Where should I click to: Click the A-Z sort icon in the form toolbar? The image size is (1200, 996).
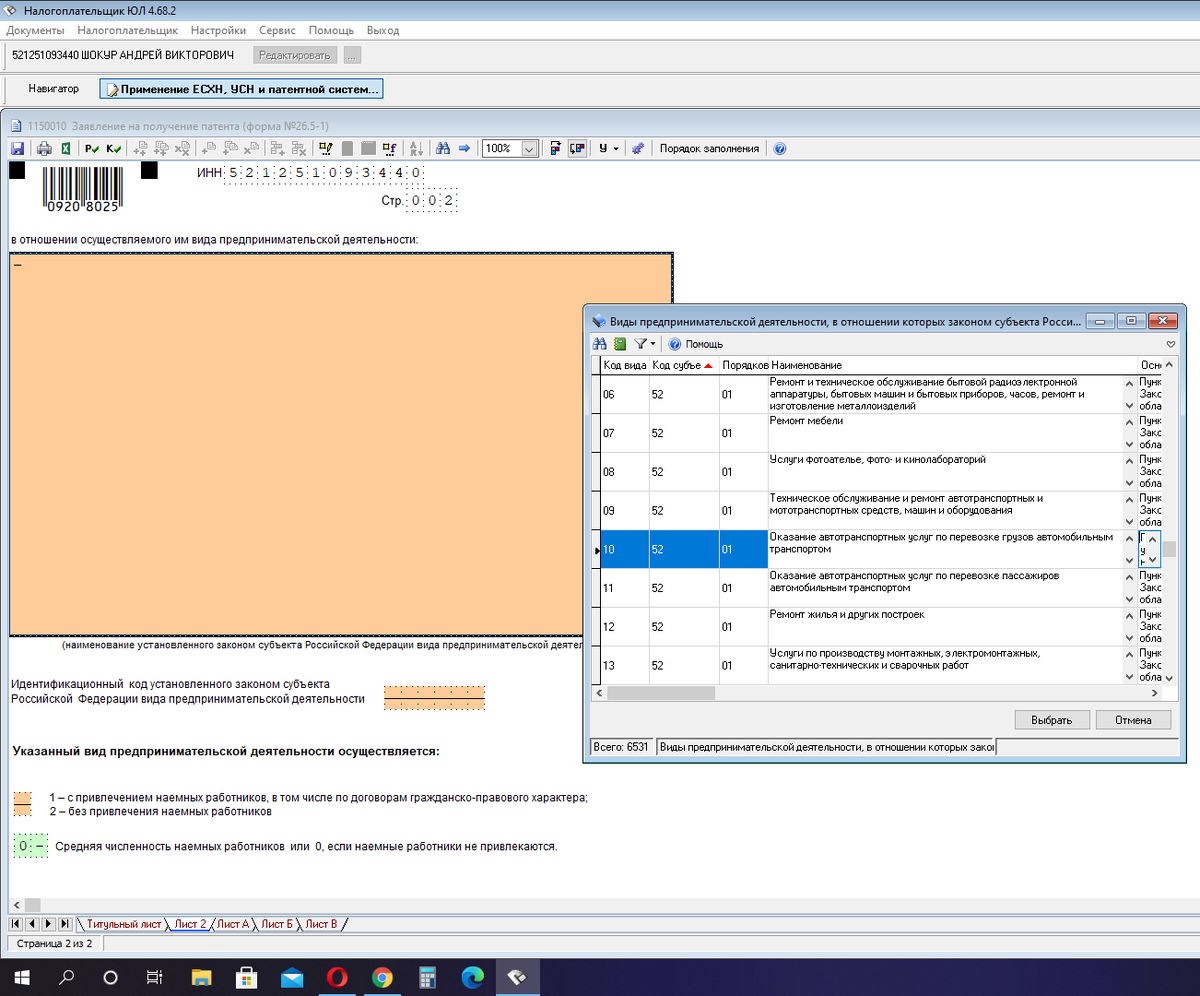coord(417,148)
